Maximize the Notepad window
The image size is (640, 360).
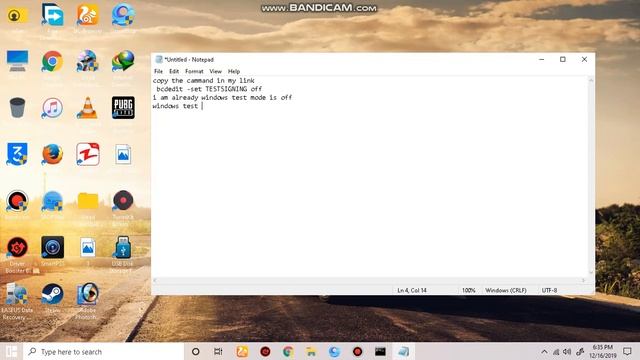point(563,59)
